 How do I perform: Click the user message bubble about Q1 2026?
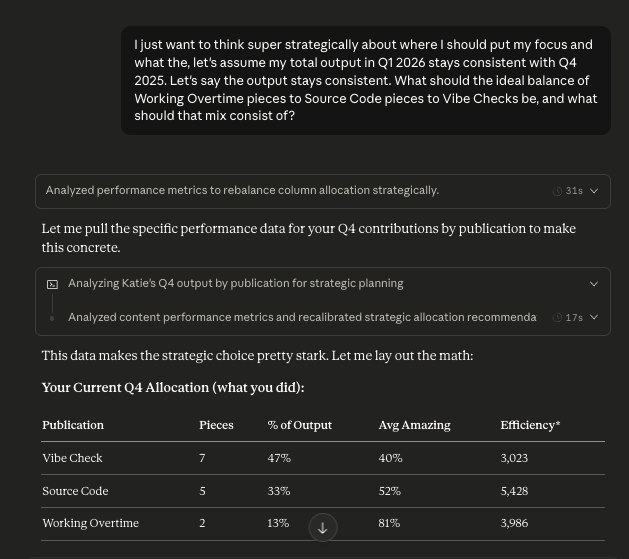click(x=365, y=80)
